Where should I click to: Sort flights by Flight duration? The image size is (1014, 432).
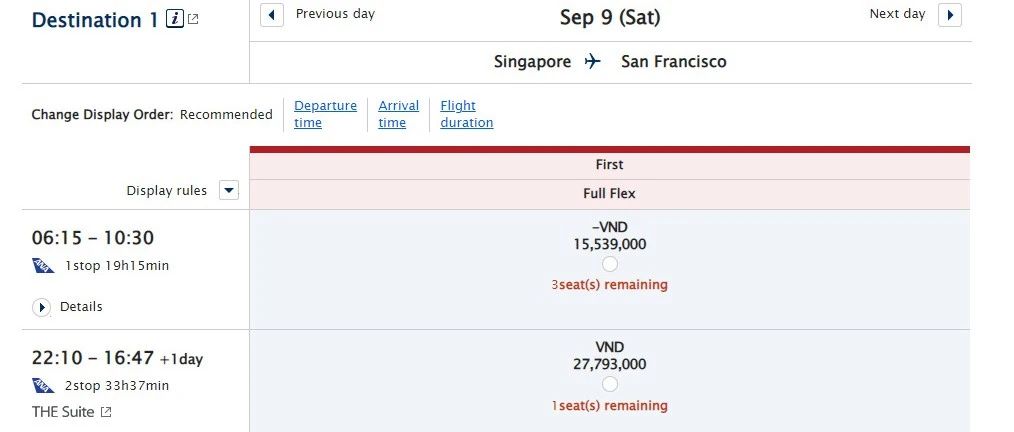(x=466, y=114)
